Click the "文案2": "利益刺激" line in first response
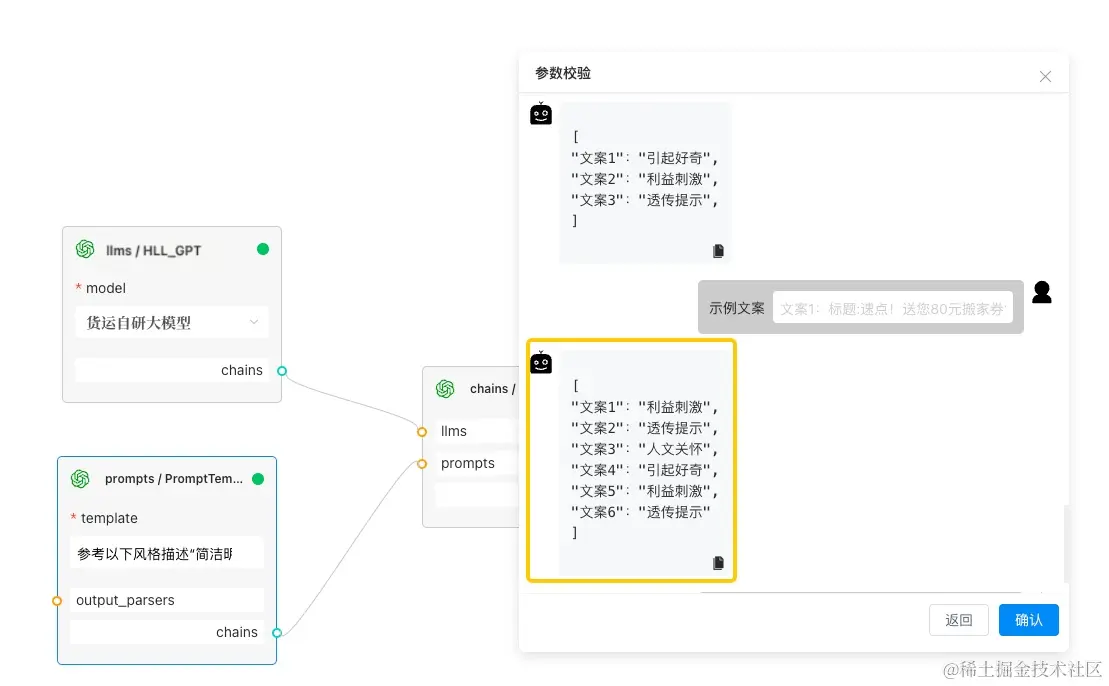The image size is (1109, 686). click(644, 179)
